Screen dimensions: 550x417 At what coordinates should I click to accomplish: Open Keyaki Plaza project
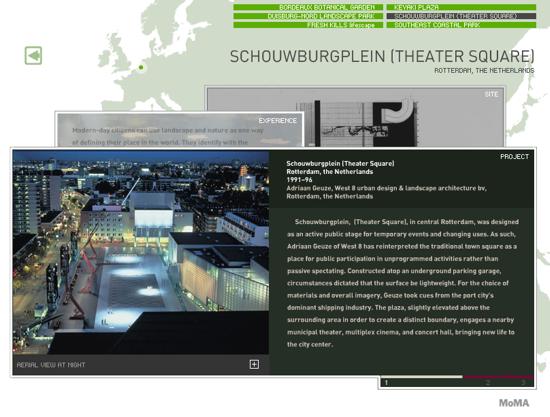[461, 7]
